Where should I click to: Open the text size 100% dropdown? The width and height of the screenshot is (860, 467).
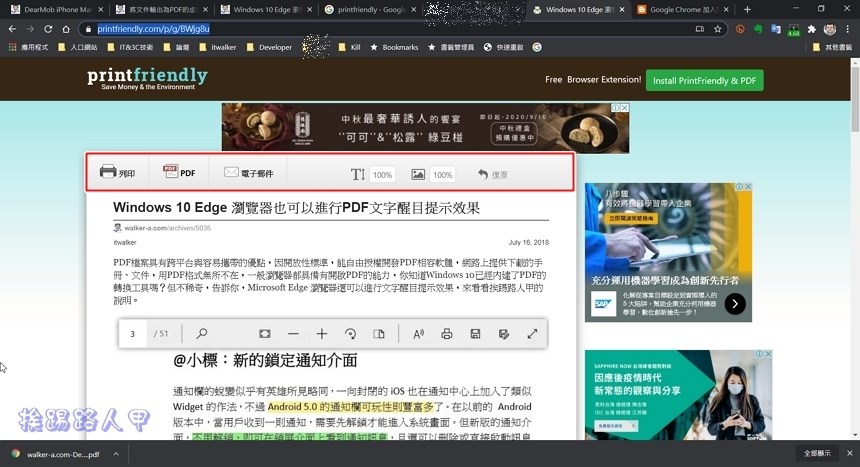coord(382,174)
